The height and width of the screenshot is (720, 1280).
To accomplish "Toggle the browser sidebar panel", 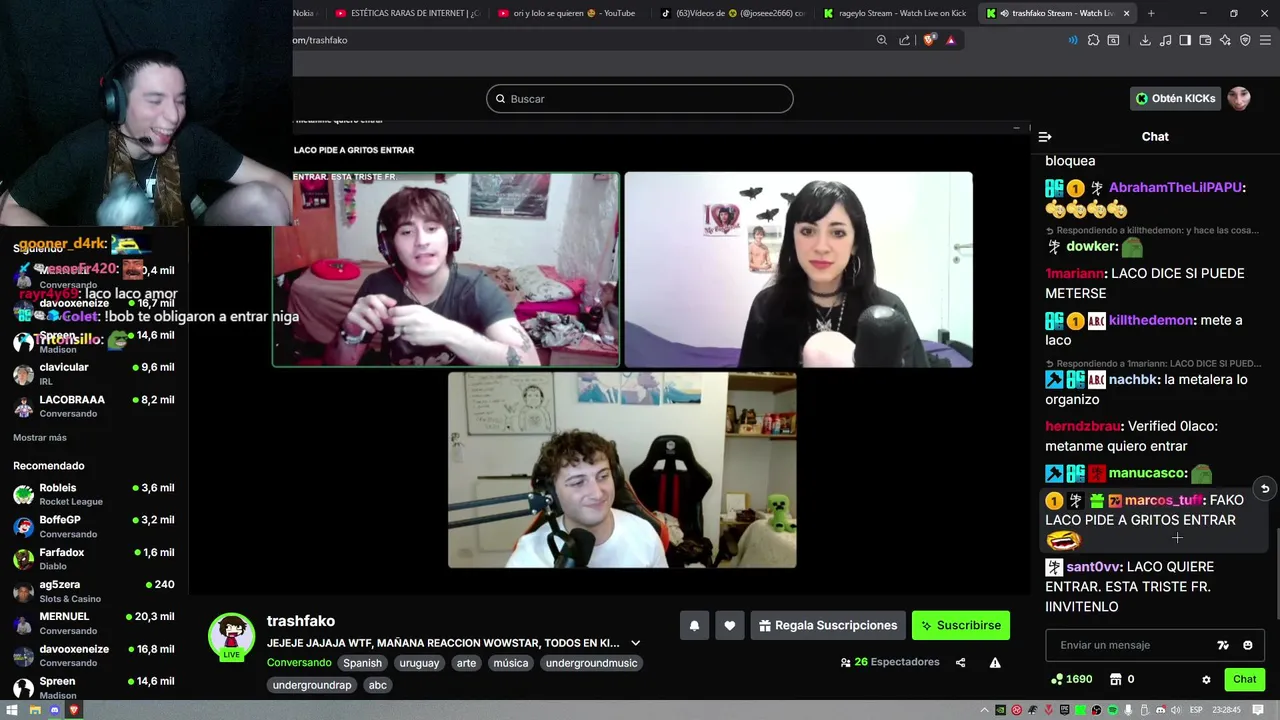I will [x=1185, y=40].
